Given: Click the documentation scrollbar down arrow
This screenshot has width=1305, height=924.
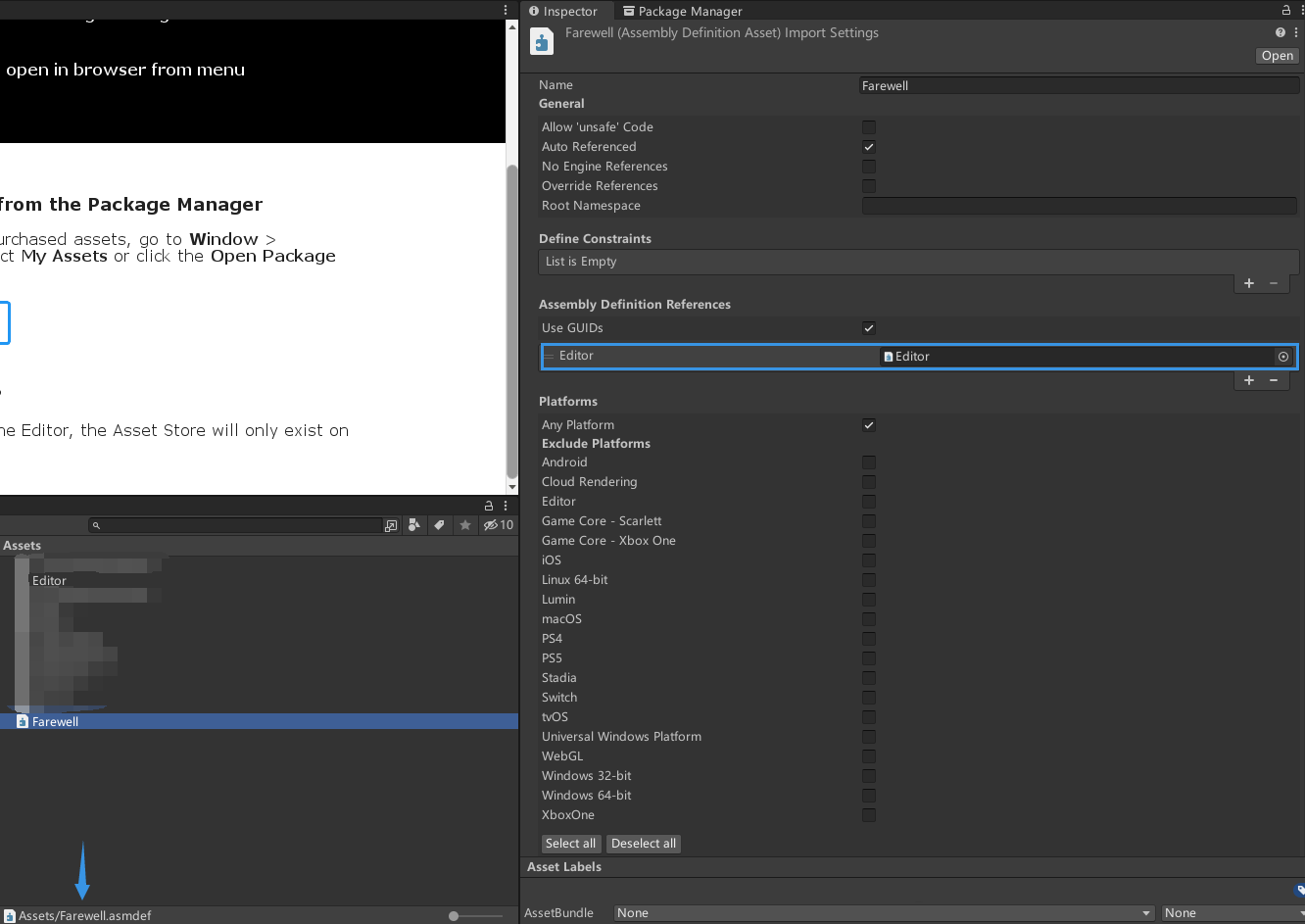Looking at the screenshot, I should [511, 486].
